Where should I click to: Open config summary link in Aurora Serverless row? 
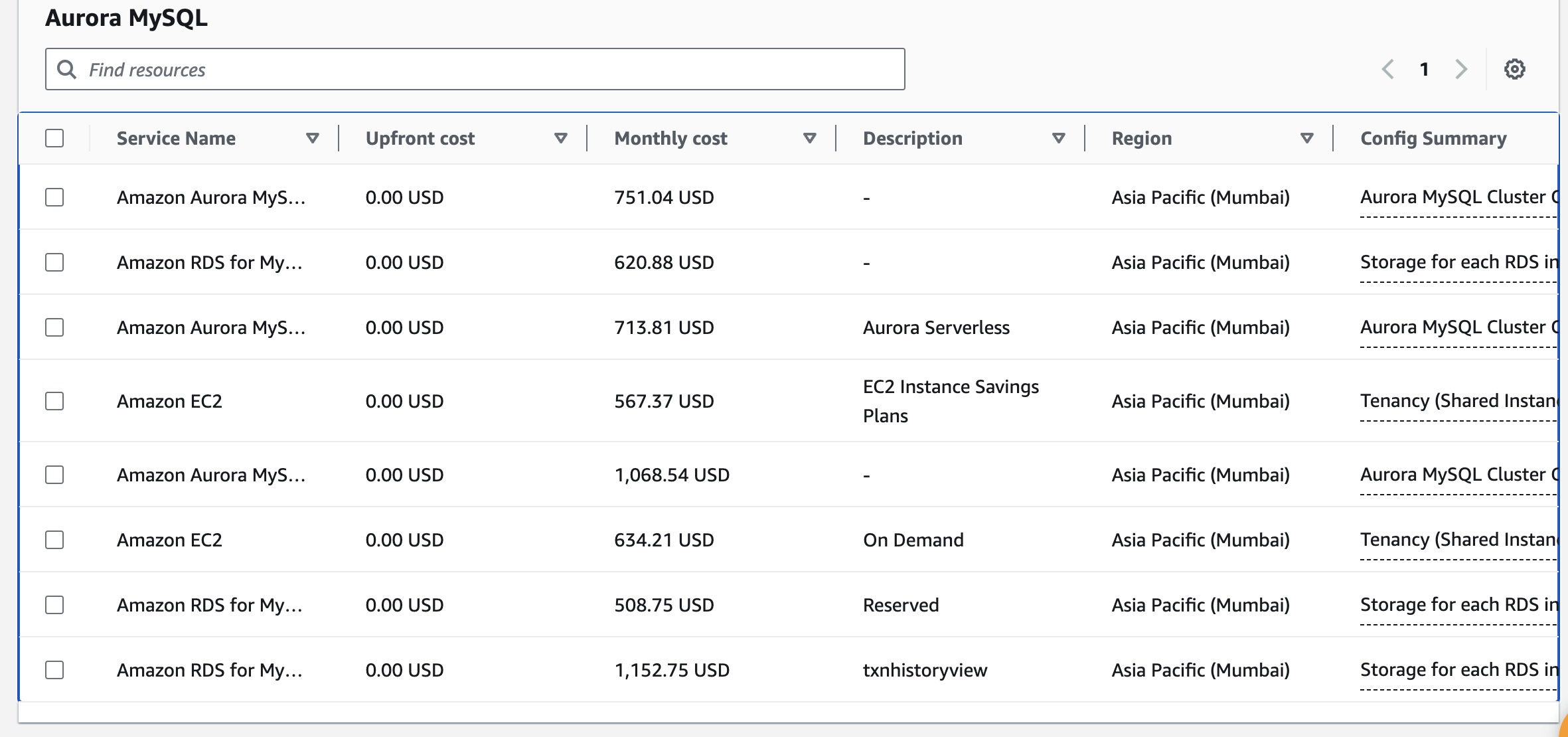pos(1458,327)
